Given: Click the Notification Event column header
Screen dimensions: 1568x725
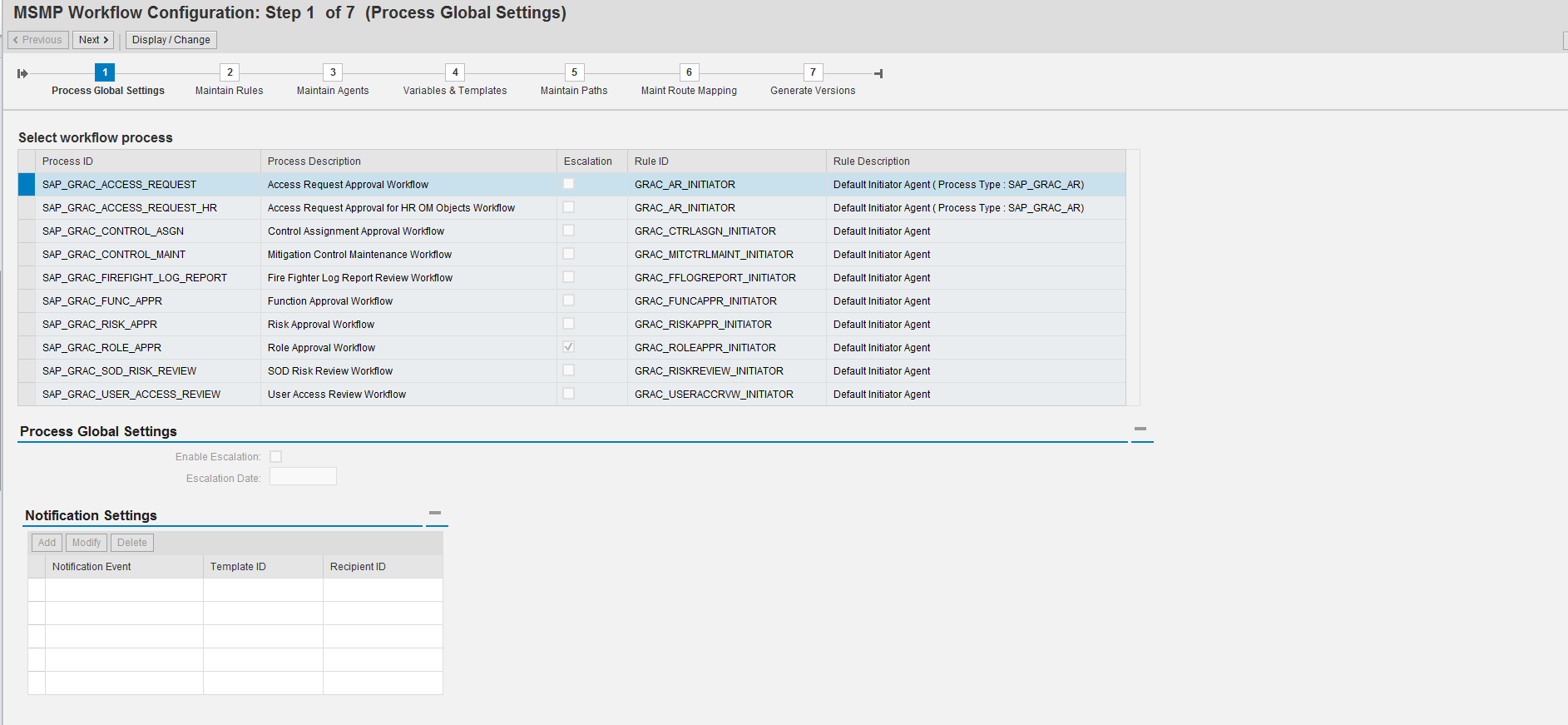Looking at the screenshot, I should pyautogui.click(x=125, y=567).
